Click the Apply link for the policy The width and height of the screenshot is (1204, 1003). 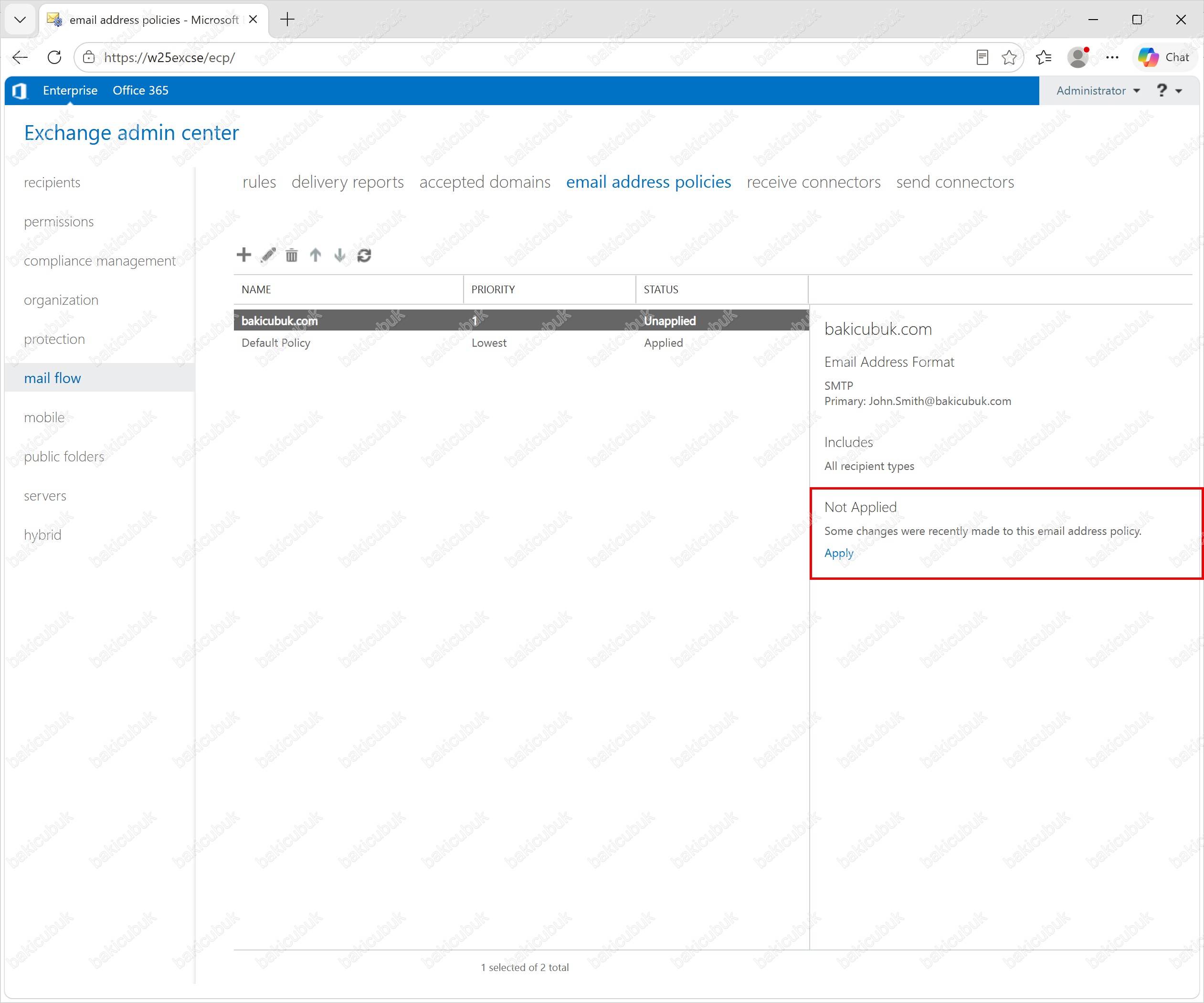click(x=839, y=554)
